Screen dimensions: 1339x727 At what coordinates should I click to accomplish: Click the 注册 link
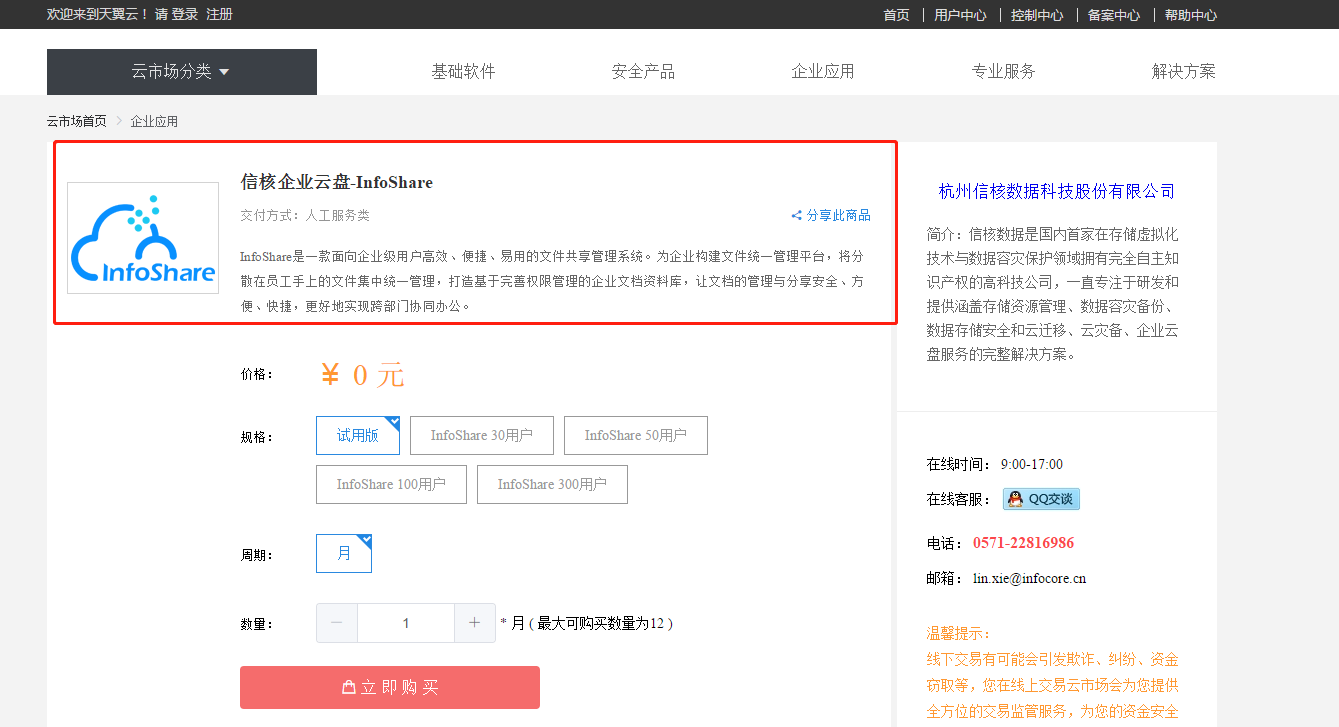pos(219,15)
